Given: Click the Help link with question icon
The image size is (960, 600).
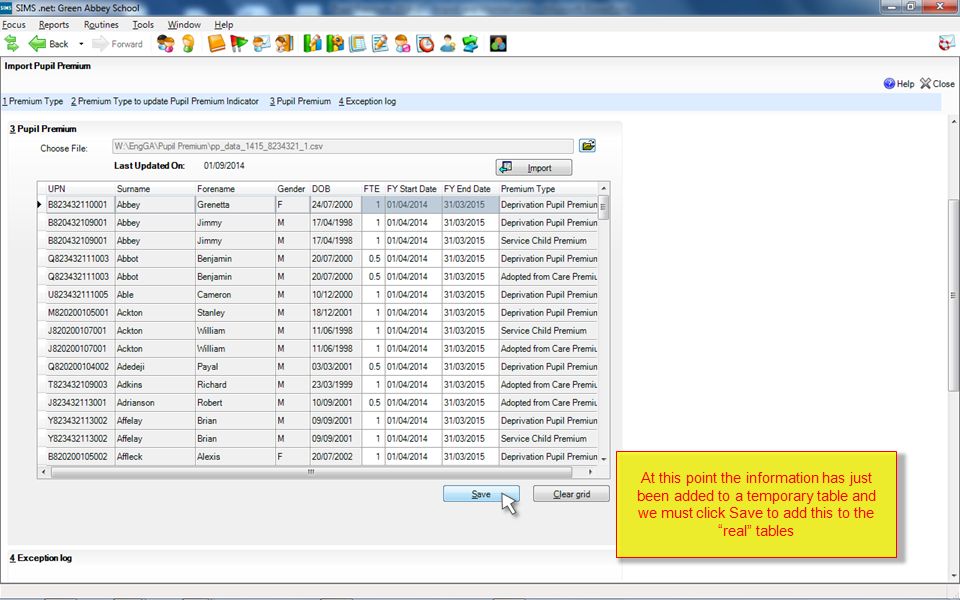Looking at the screenshot, I should [x=899, y=84].
